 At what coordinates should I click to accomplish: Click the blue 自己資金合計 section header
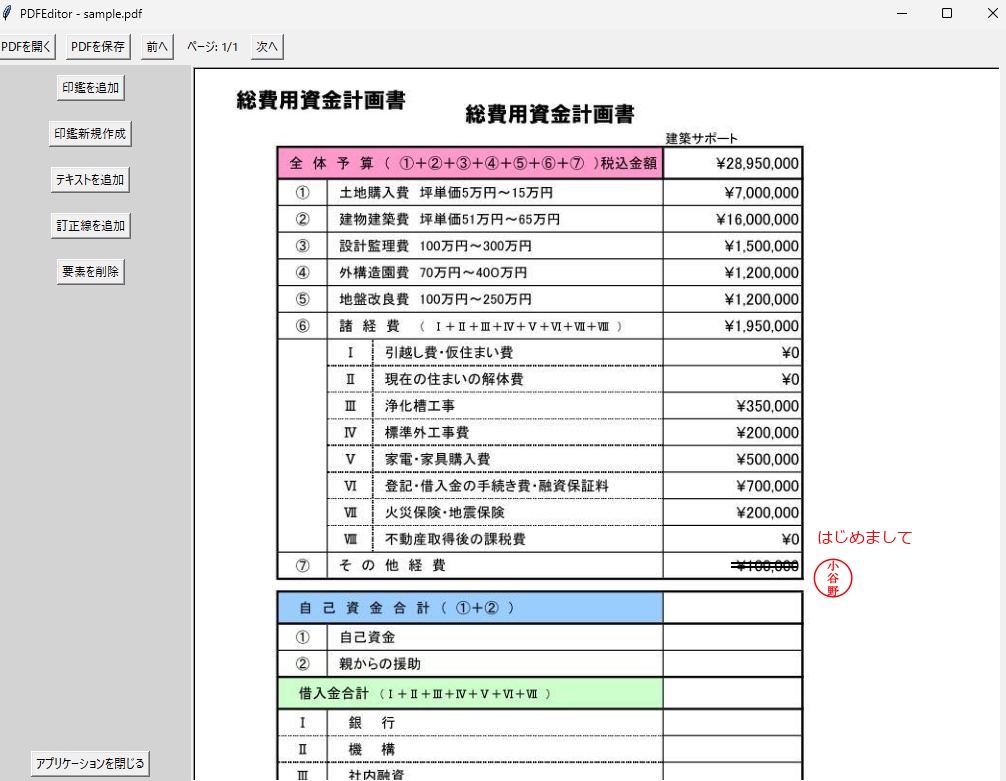470,606
